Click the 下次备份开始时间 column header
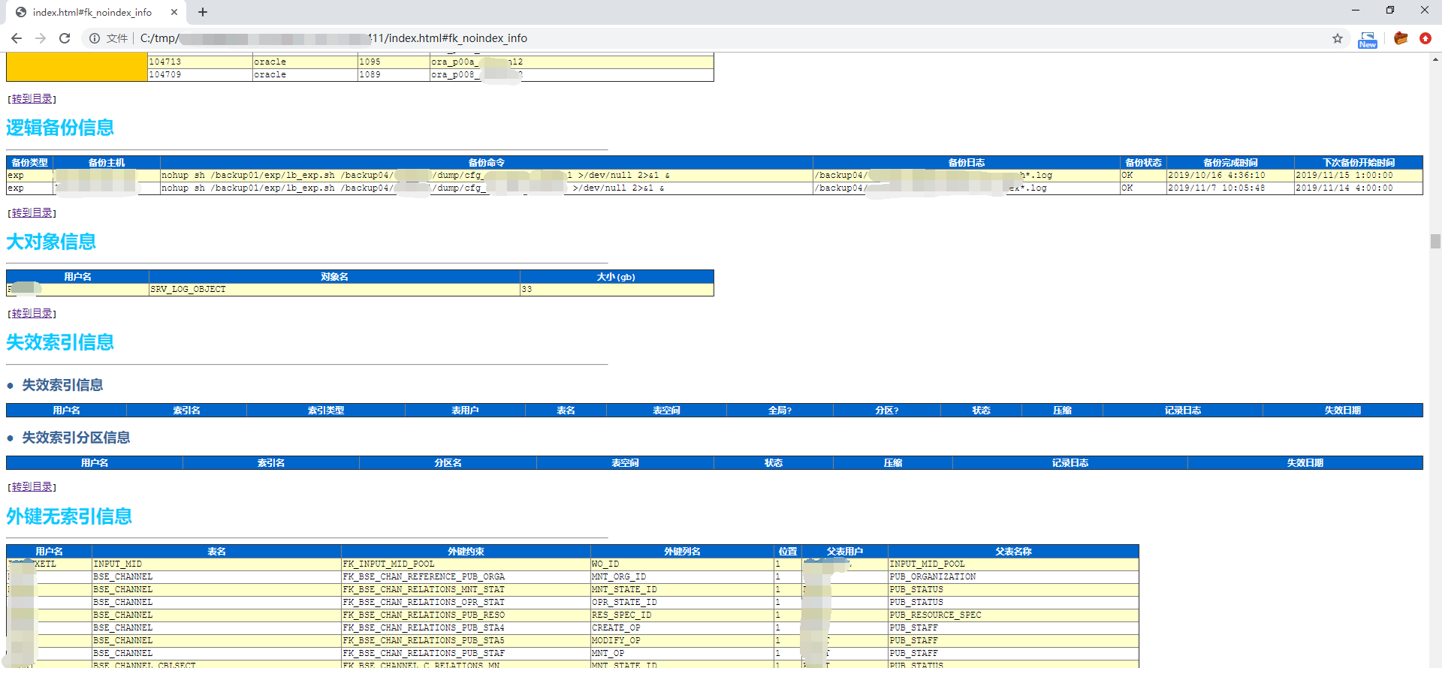This screenshot has width=1442, height=681. (x=1358, y=162)
